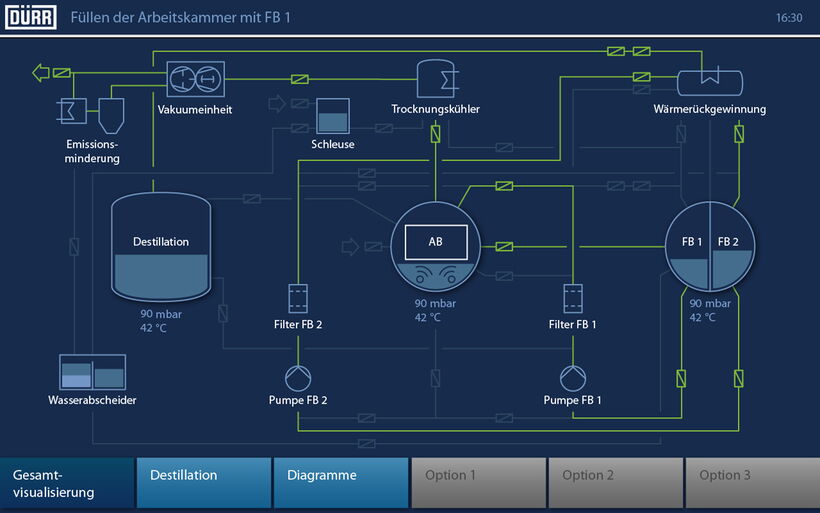Select the Wärmerückgewinnung heat exchanger icon
The height and width of the screenshot is (513, 820).
pos(710,82)
